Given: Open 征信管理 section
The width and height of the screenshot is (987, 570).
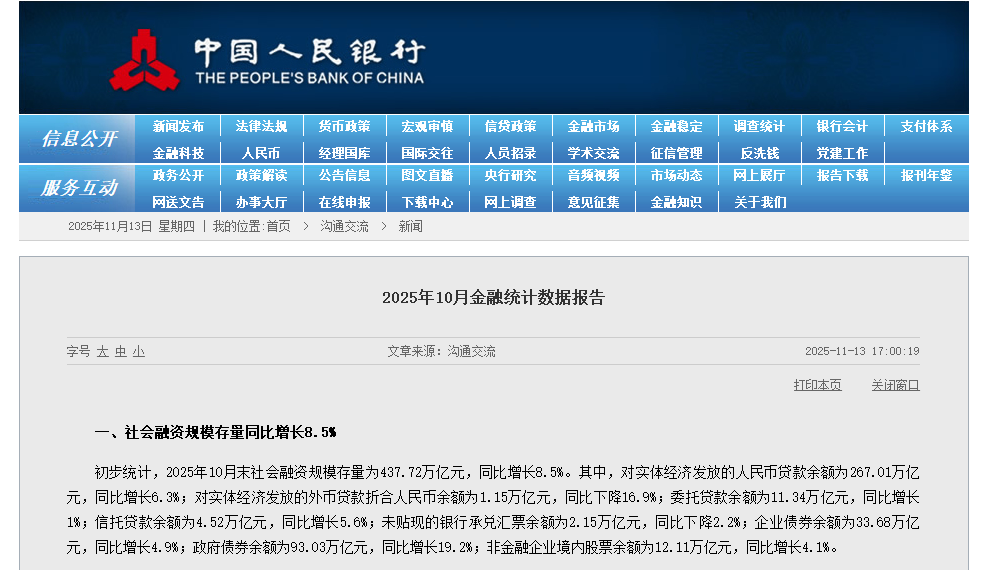Looking at the screenshot, I should pos(677,153).
